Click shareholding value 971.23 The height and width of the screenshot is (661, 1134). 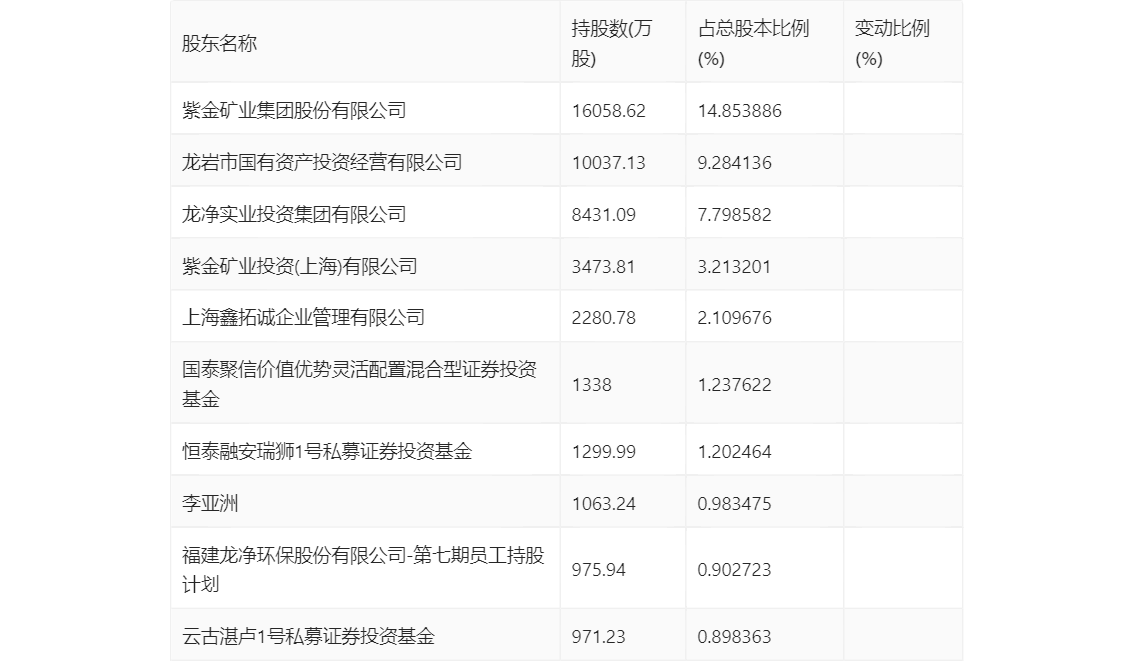tap(599, 637)
